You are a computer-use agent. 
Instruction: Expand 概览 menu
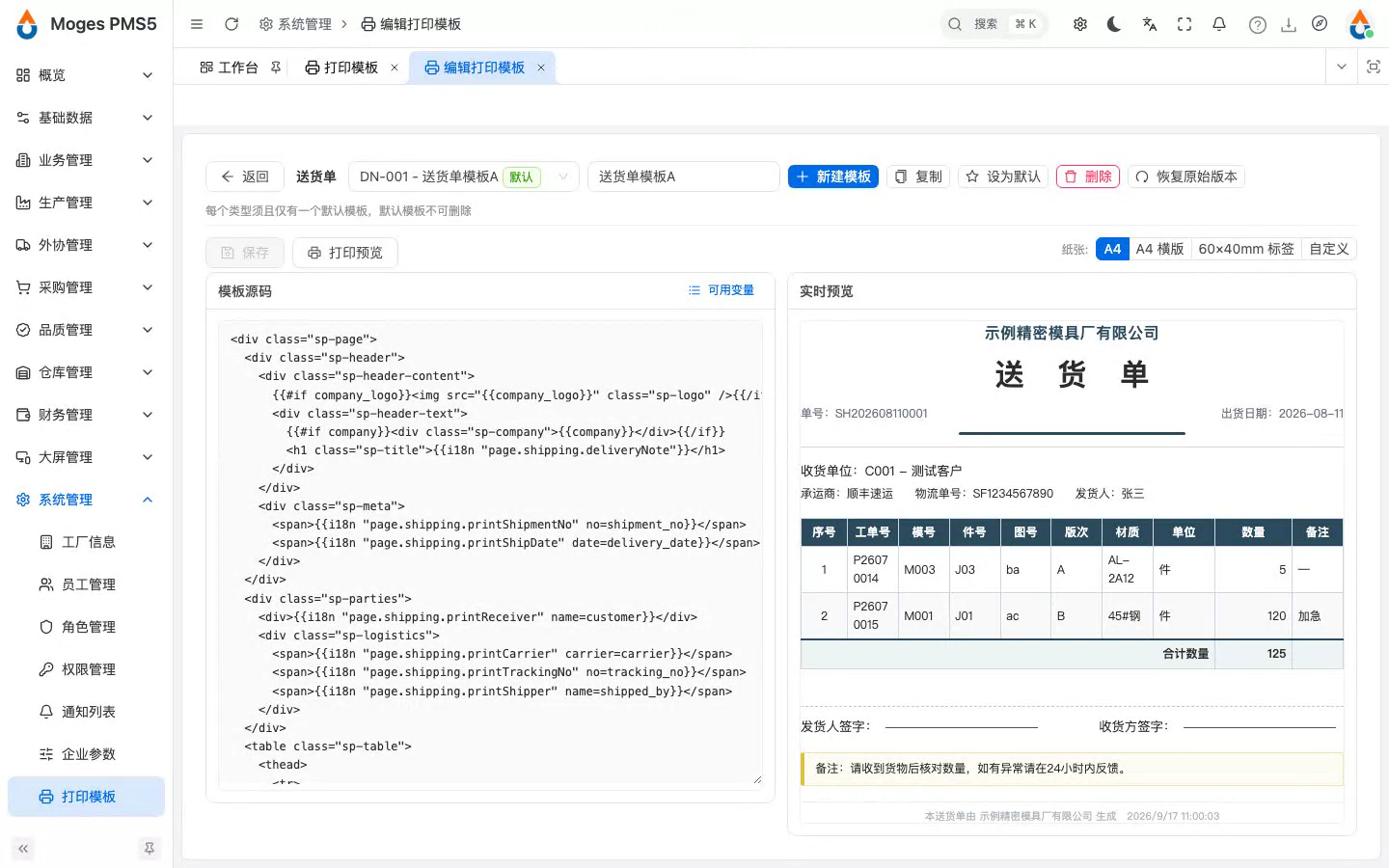click(85, 75)
